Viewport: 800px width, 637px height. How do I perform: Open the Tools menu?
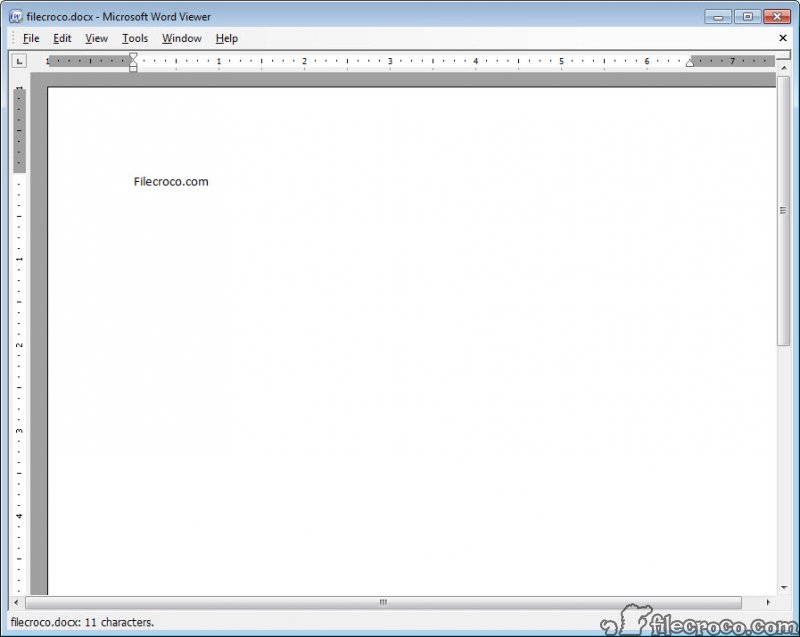135,38
